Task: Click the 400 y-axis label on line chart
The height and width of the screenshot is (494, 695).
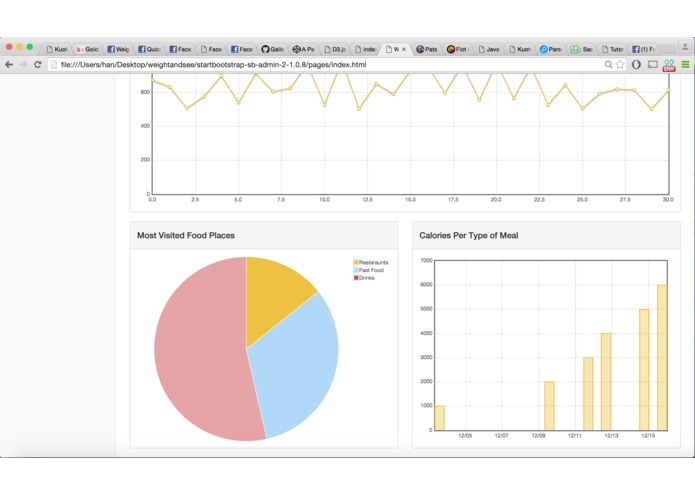Action: (x=145, y=126)
